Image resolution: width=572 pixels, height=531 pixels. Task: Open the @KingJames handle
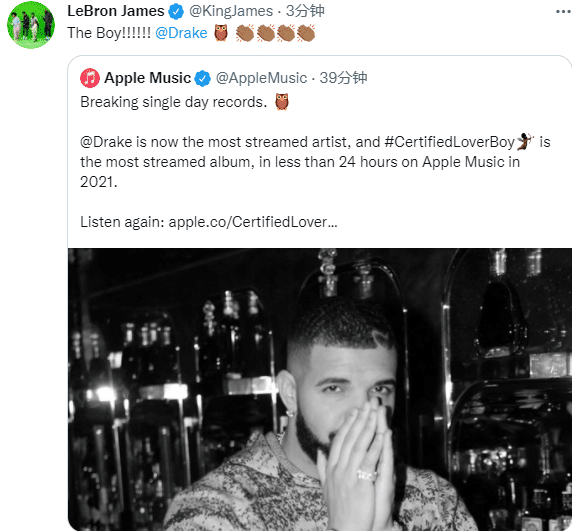tap(231, 11)
